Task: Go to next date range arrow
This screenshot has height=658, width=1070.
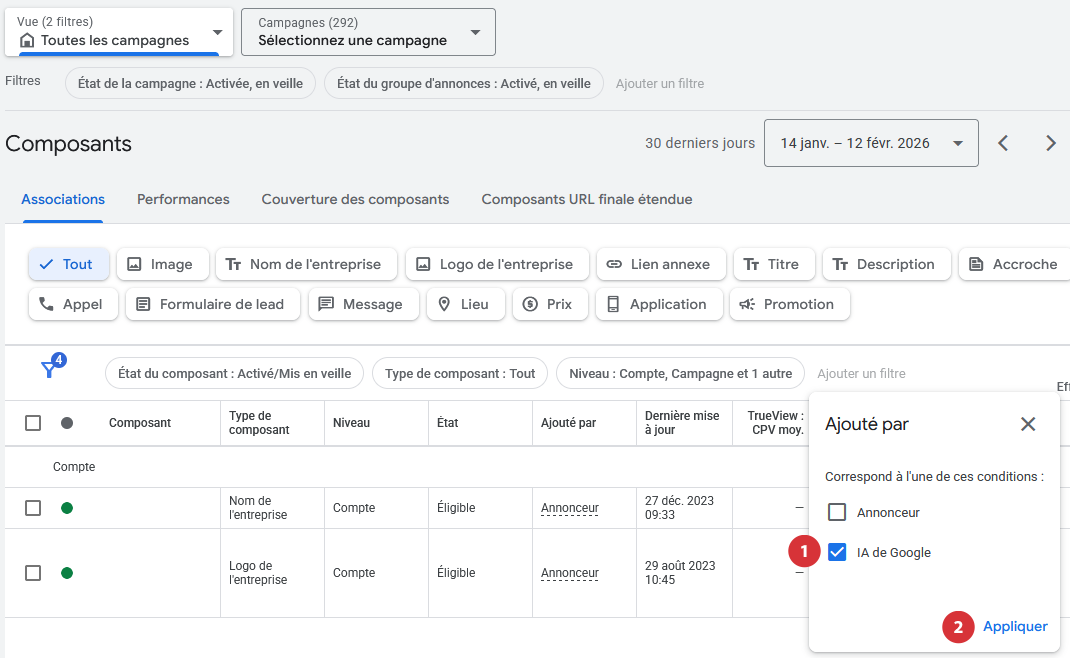Action: coord(1050,143)
